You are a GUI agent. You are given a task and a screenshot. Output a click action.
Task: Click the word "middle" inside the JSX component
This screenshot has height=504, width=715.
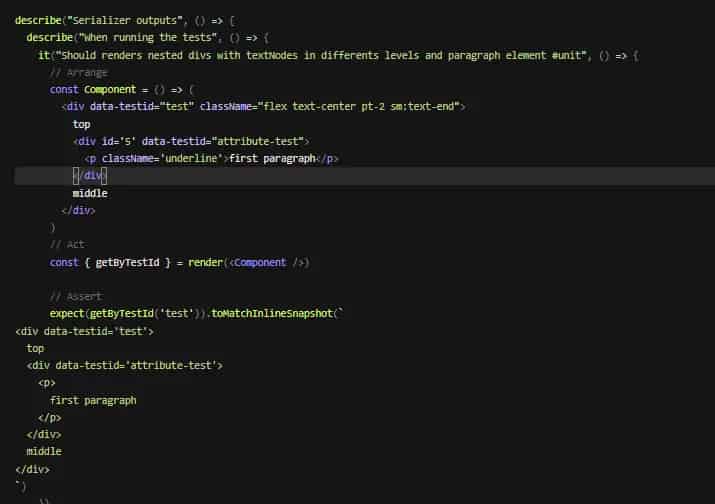90,193
